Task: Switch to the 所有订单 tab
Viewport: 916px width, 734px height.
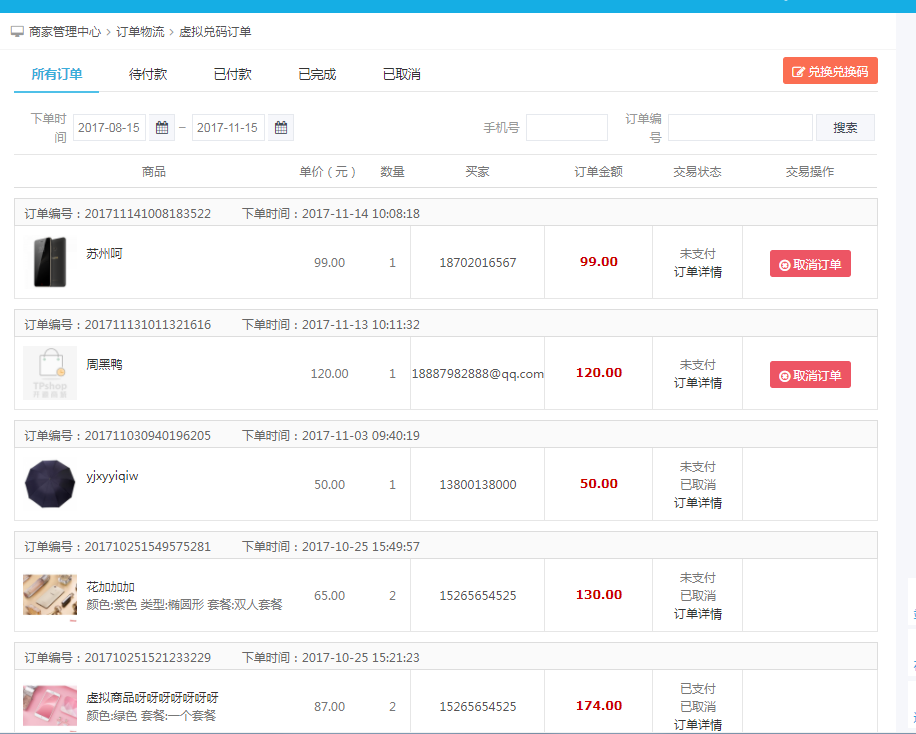Action: 57,74
